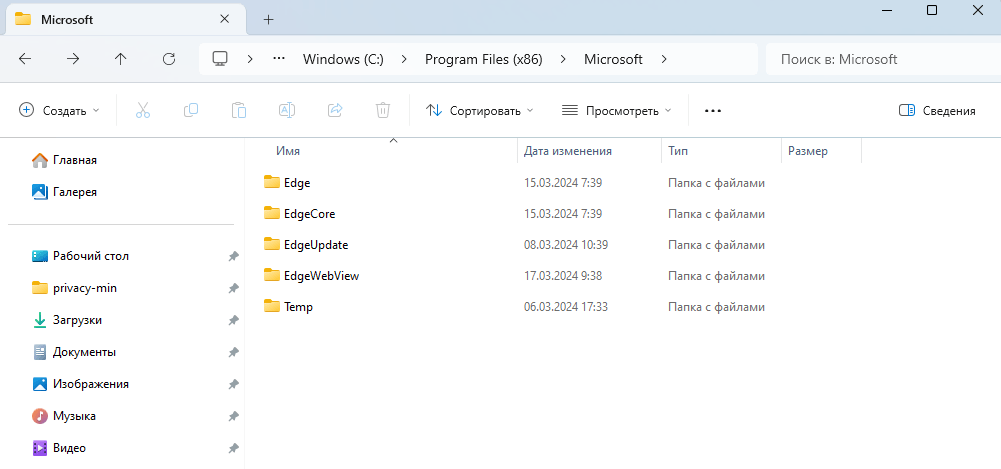The image size is (1001, 469).
Task: Open the Просмотреть view dropdown
Action: (x=617, y=110)
